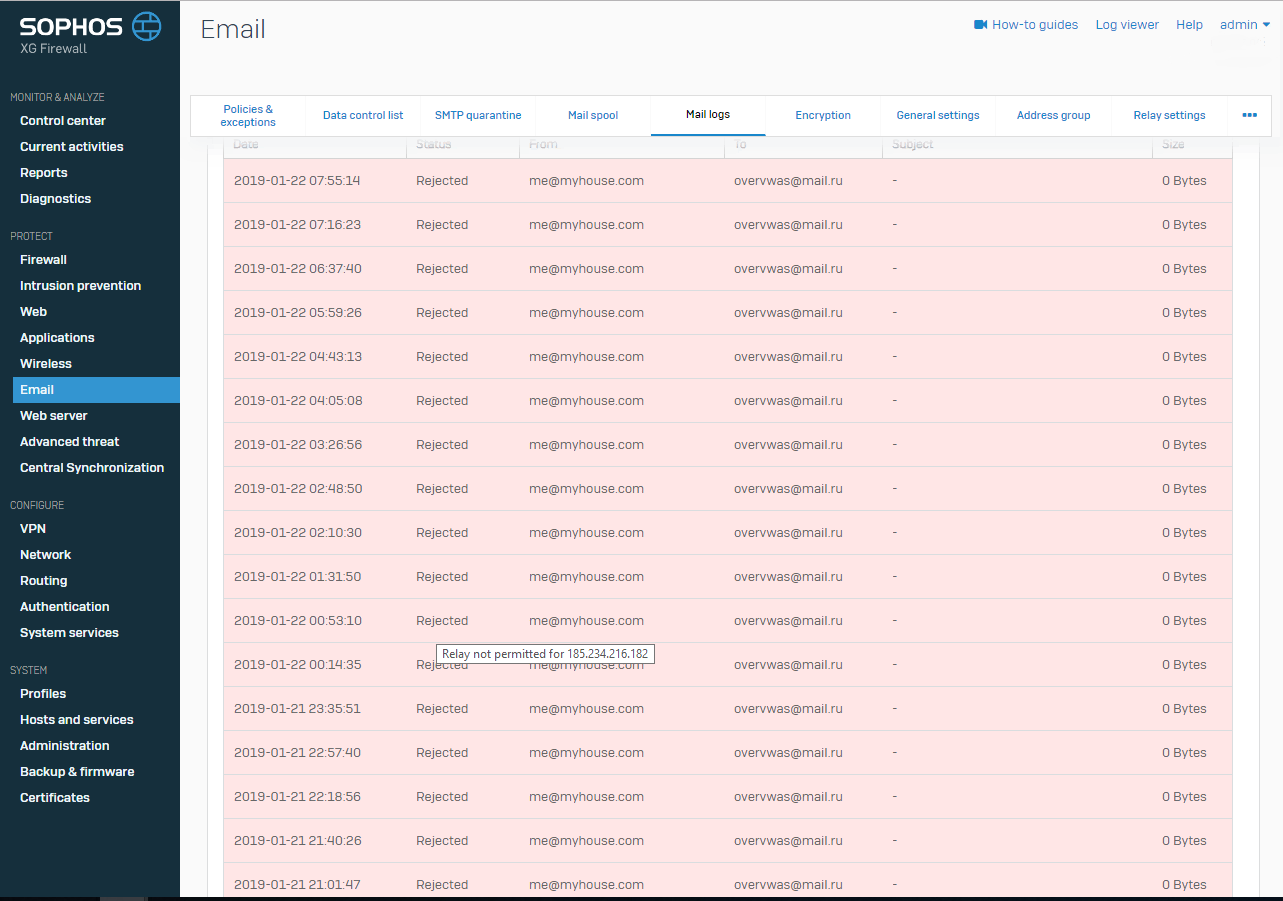Open Control center in sidebar
1283x901 pixels.
[63, 120]
